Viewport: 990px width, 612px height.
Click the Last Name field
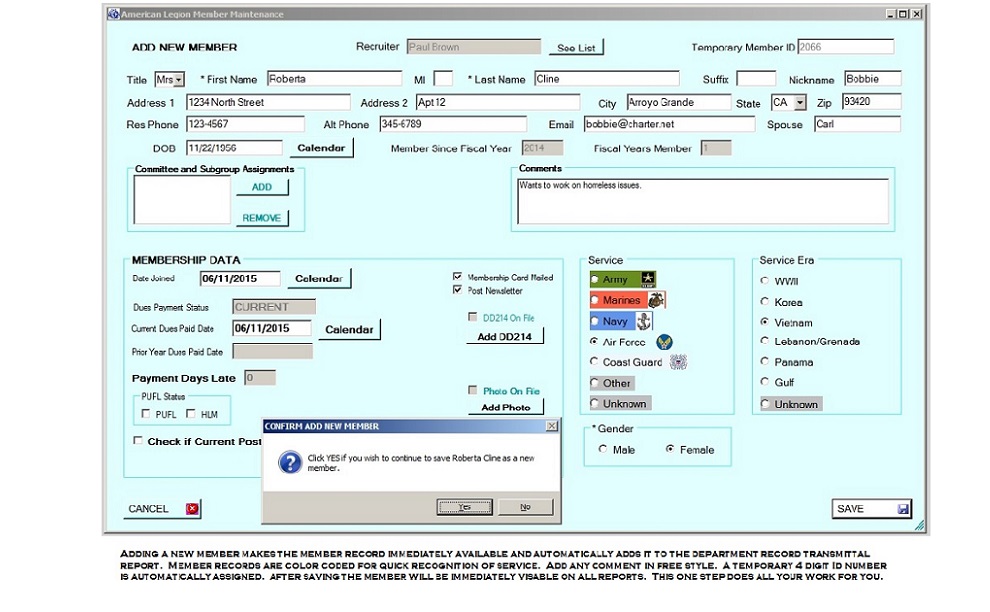click(x=607, y=79)
